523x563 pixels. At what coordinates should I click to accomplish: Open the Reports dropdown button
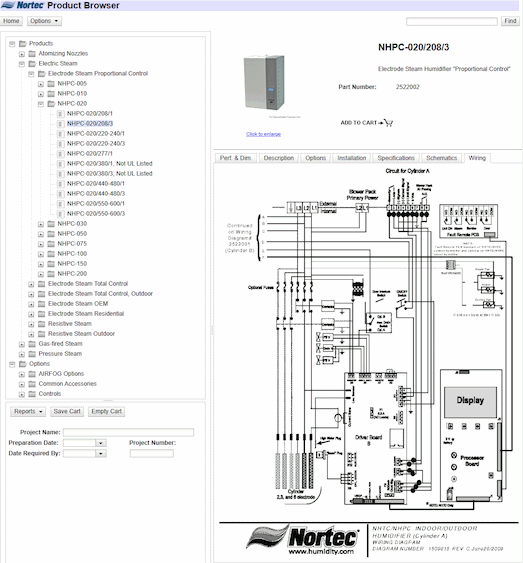tap(28, 411)
